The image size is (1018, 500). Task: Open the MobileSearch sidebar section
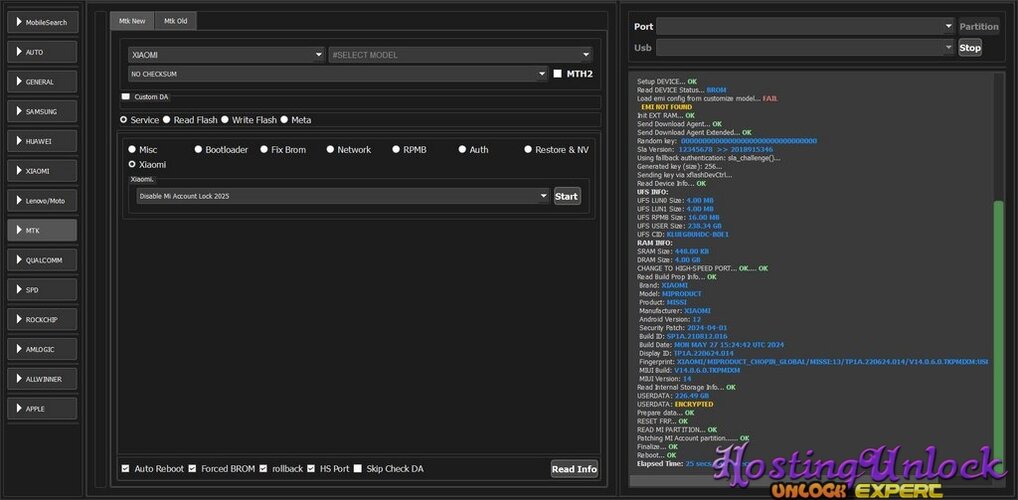(42, 22)
